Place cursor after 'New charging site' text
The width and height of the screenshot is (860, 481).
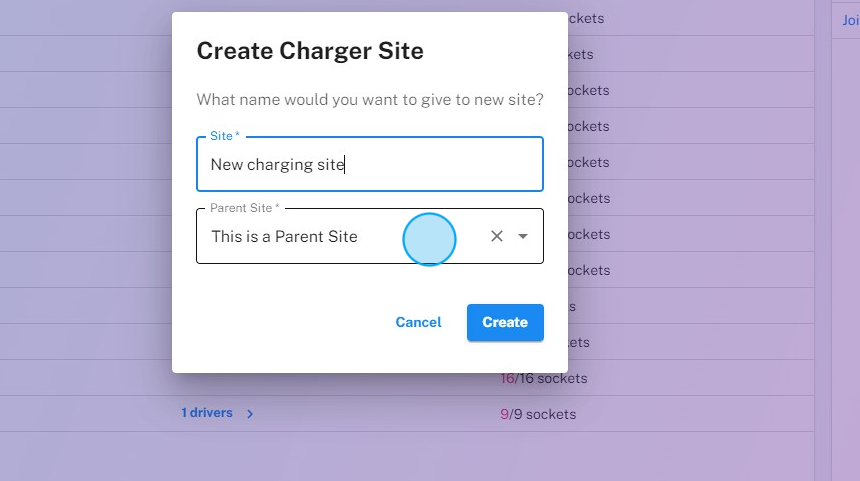coord(345,165)
